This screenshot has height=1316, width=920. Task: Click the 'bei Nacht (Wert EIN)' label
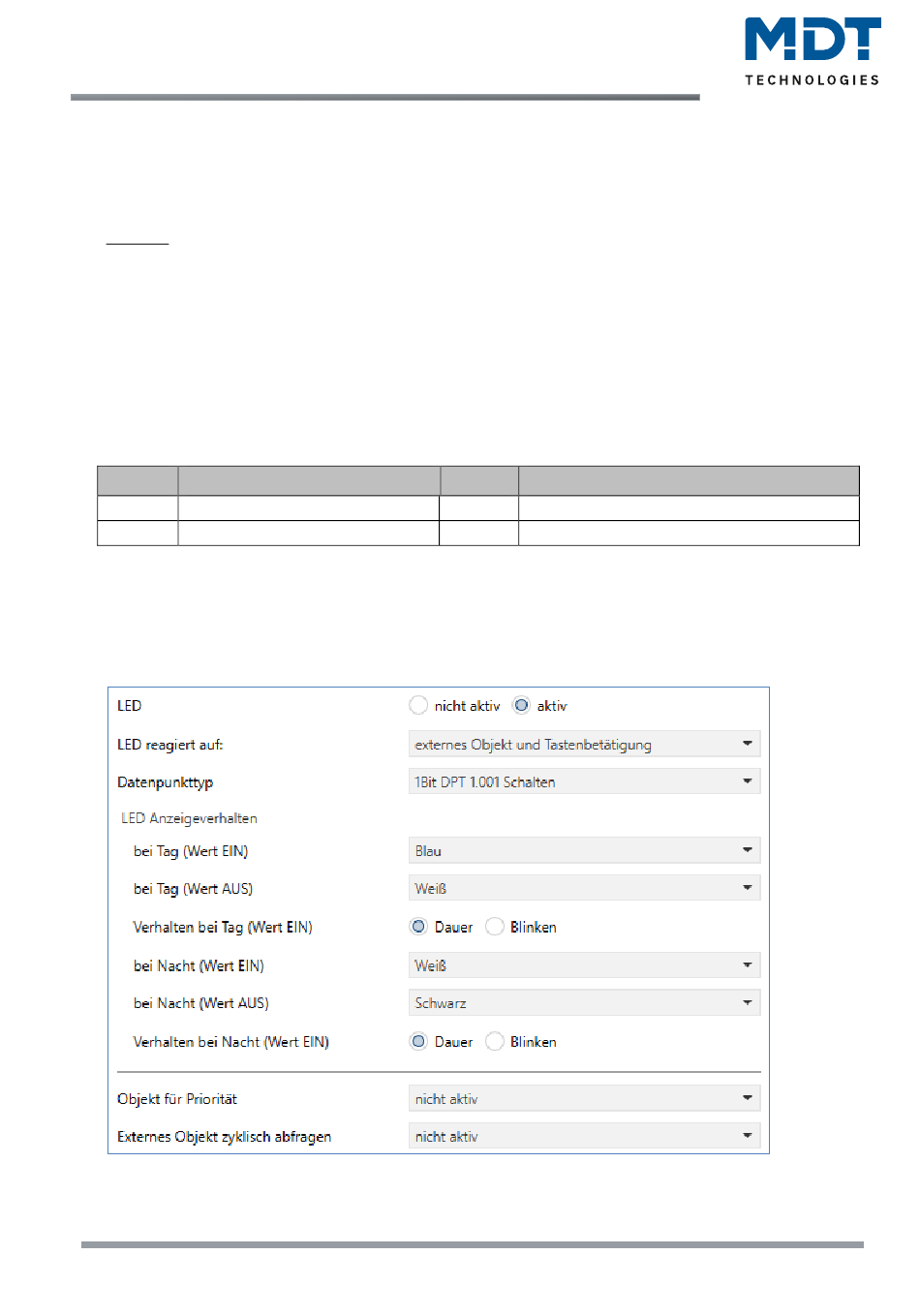(199, 965)
